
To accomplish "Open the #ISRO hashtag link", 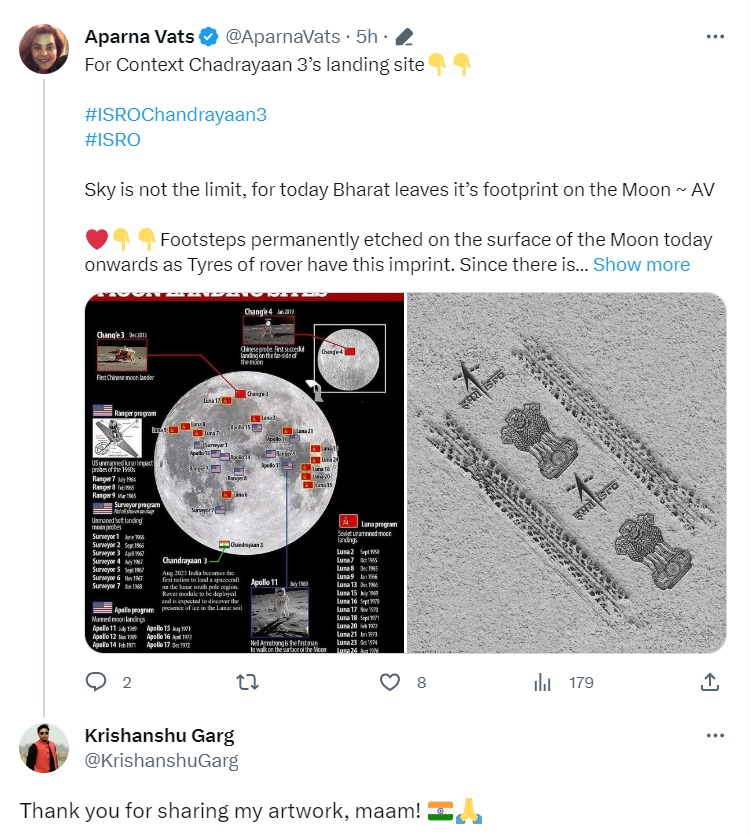I will pyautogui.click(x=112, y=139).
